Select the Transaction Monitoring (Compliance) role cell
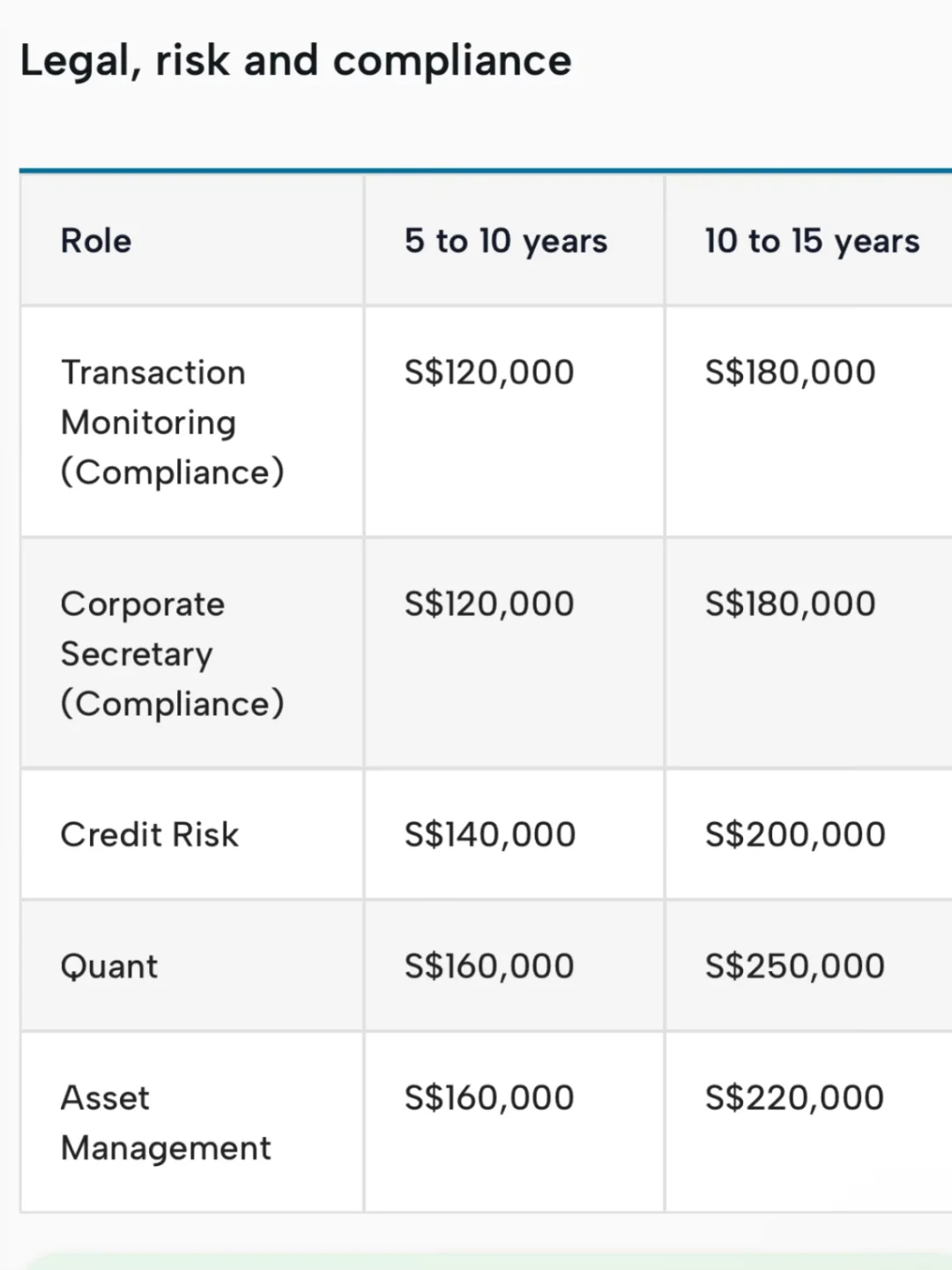This screenshot has height=1270, width=952. tap(173, 422)
